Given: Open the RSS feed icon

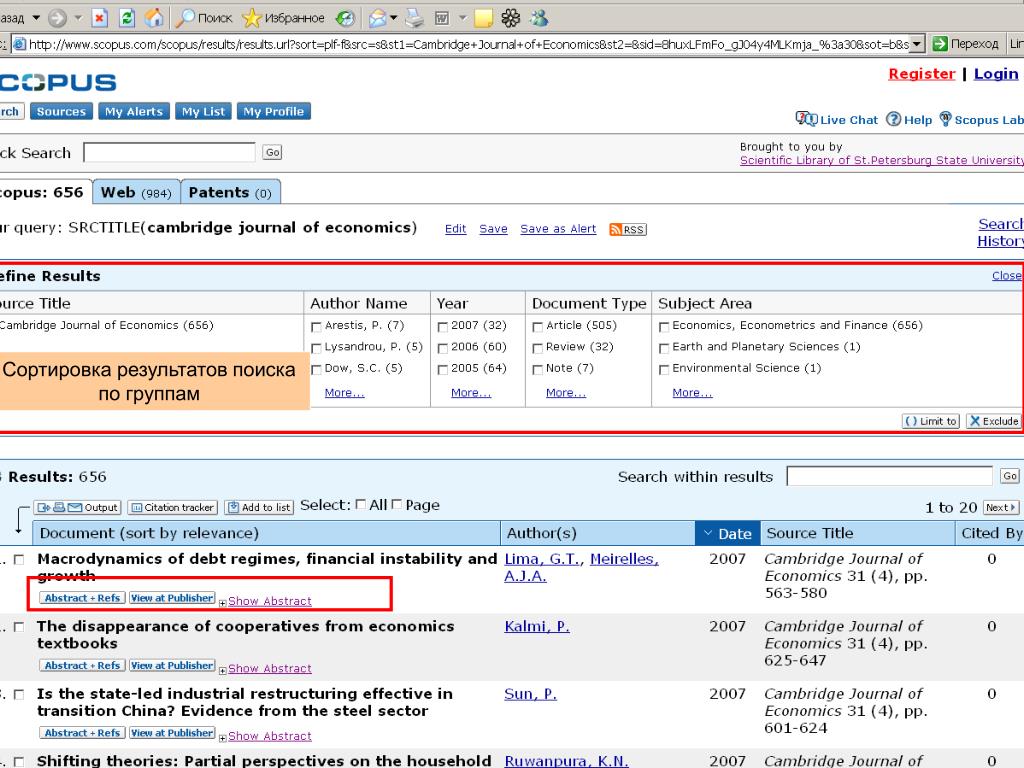Looking at the screenshot, I should coord(628,229).
